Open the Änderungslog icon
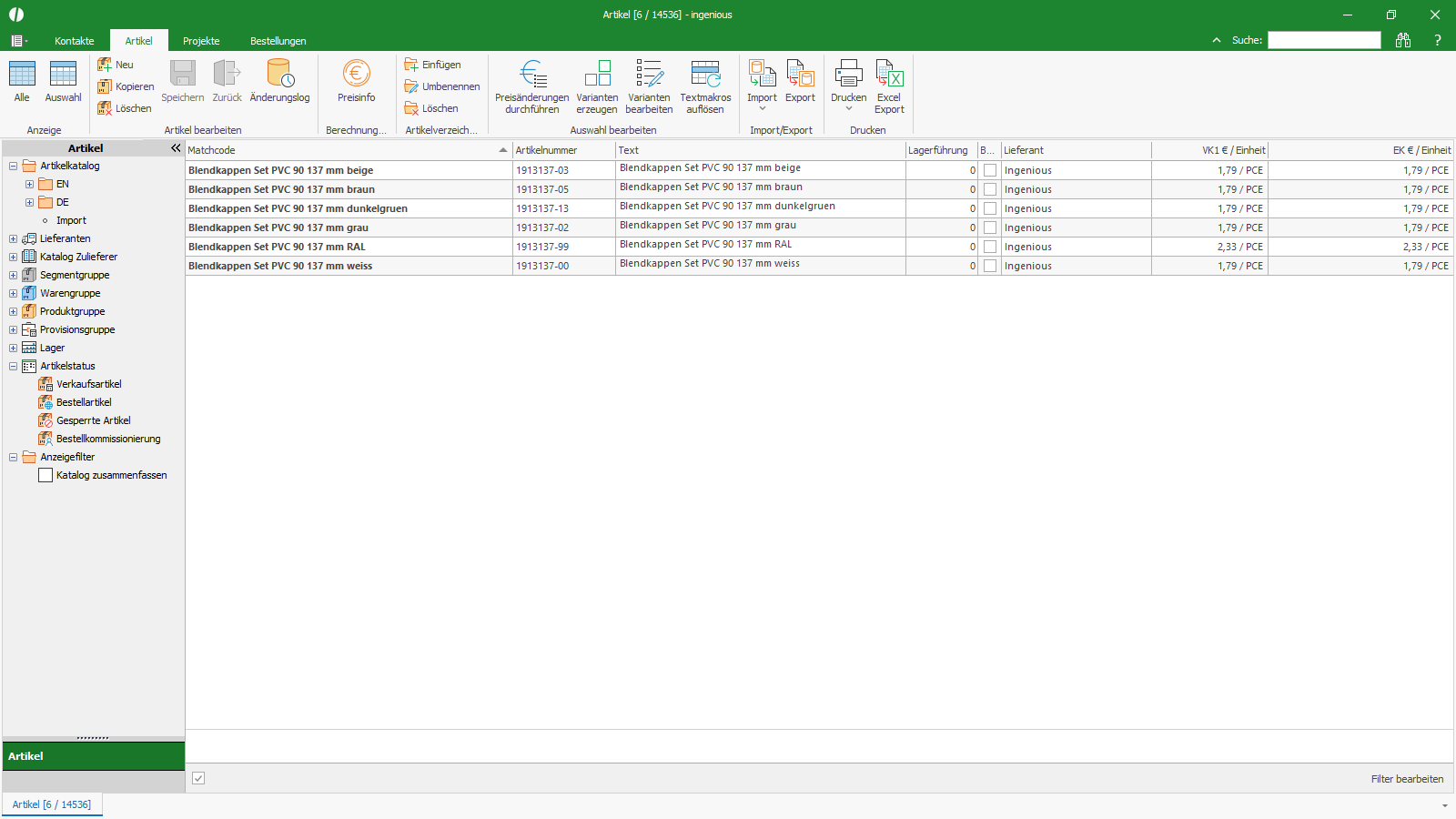This screenshot has height=819, width=1456. 279,74
